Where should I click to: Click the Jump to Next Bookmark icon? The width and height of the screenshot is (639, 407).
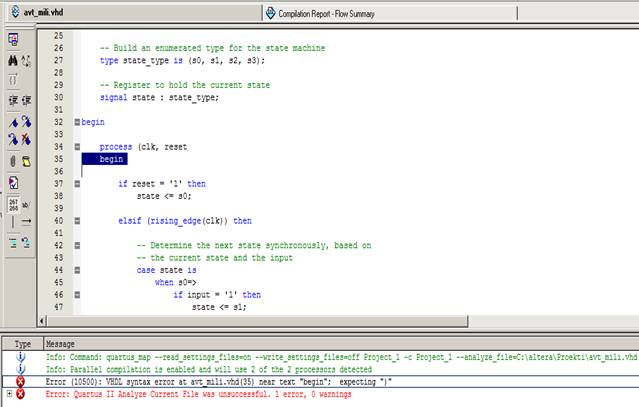click(27, 122)
